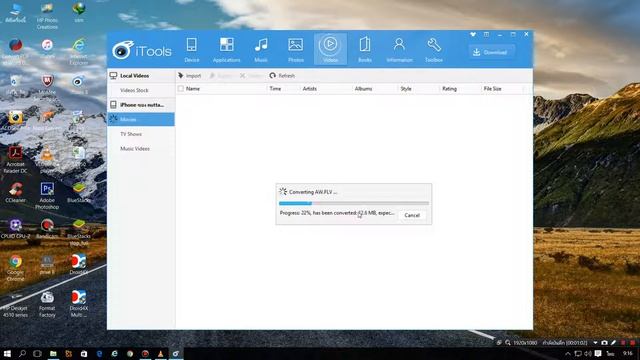640x360 pixels.
Task: Open Task View on the taskbar
Action: pyautogui.click(x=38, y=354)
